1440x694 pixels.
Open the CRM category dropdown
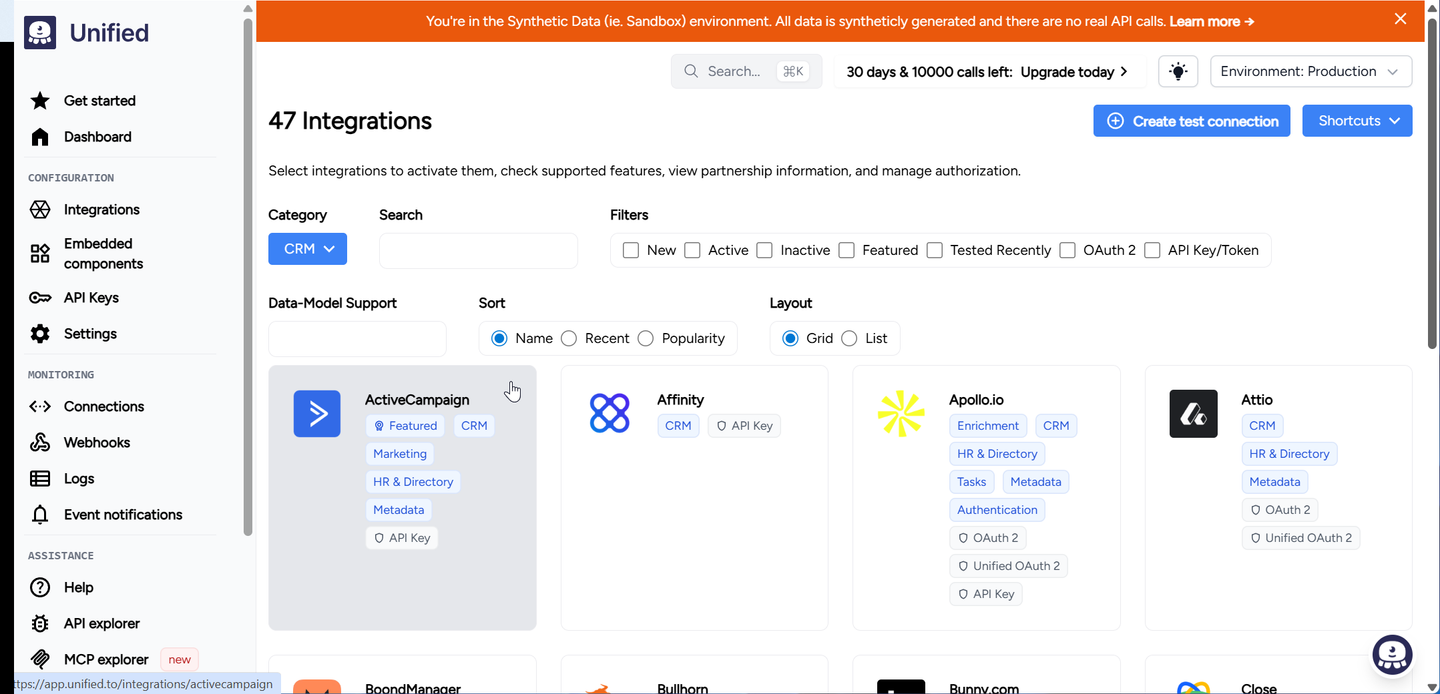[x=307, y=249]
